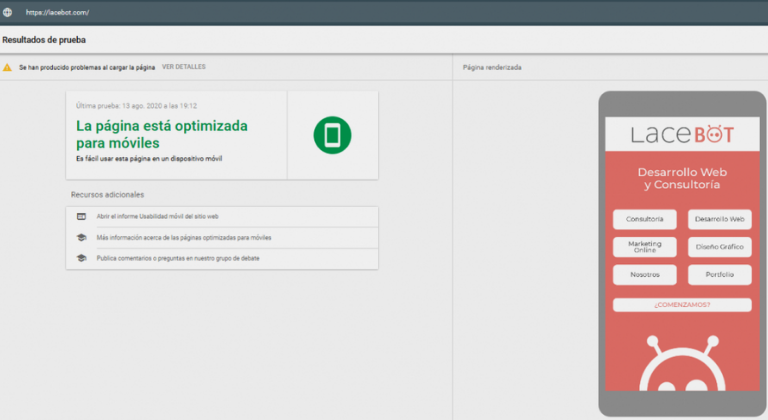
Task: Click 'Es fácil usar esta página' text
Action: 149,159
